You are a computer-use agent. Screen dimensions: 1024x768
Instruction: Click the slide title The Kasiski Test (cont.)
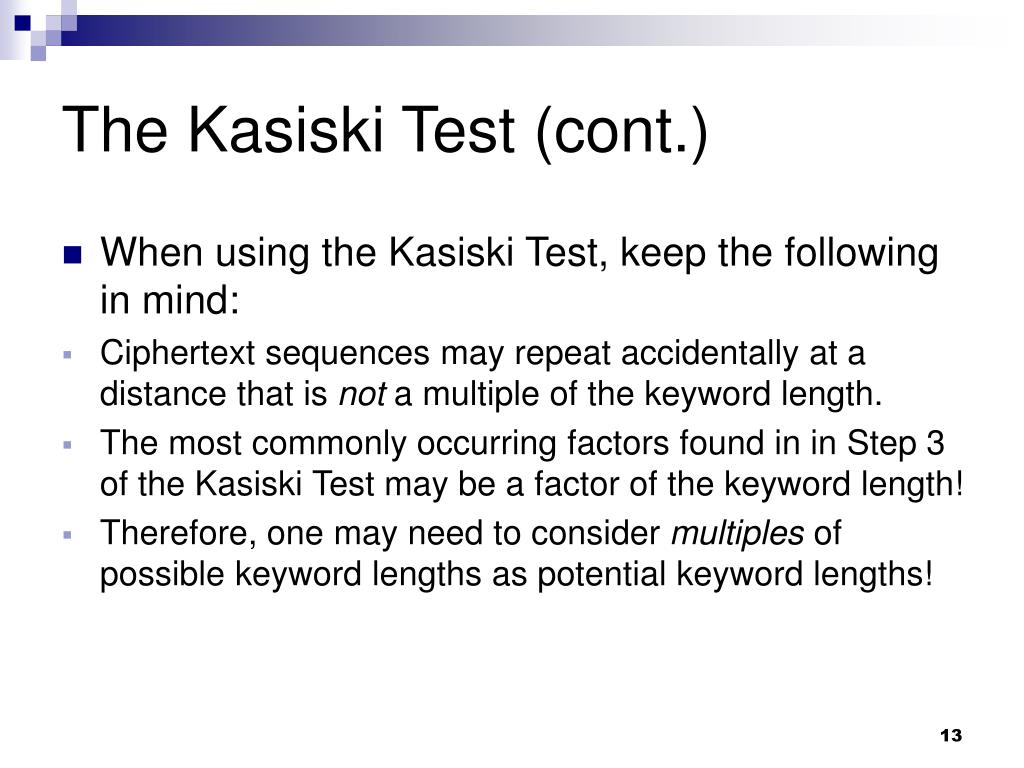pos(385,131)
